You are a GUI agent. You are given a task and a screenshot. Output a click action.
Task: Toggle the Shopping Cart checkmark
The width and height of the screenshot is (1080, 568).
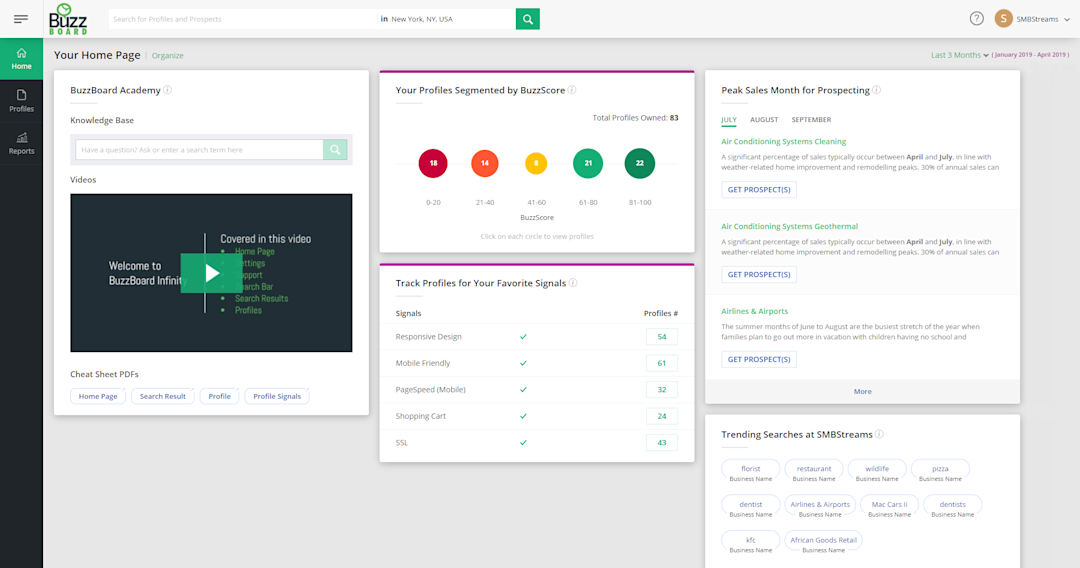click(x=523, y=416)
